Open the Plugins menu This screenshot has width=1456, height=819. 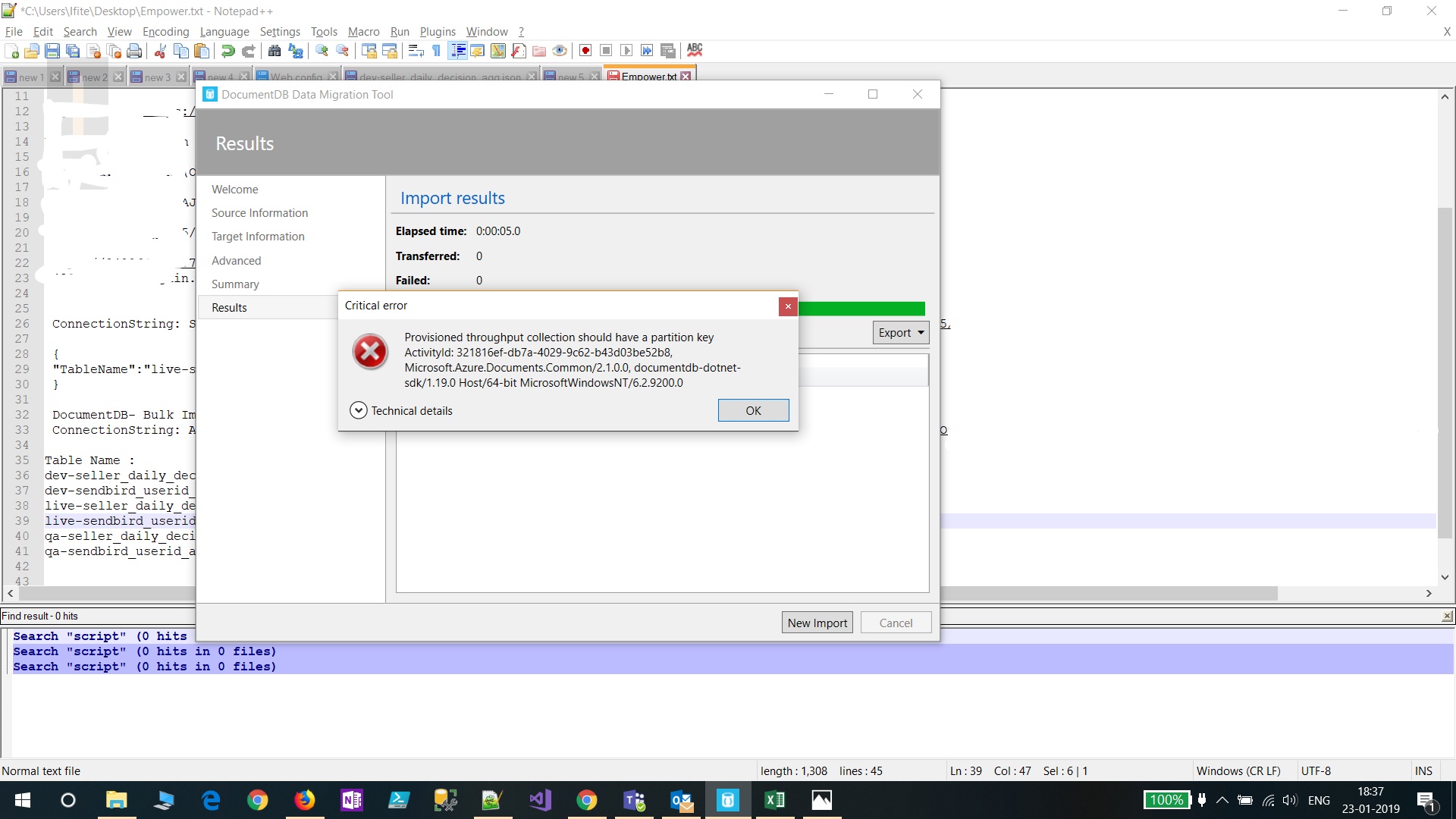[x=438, y=32]
